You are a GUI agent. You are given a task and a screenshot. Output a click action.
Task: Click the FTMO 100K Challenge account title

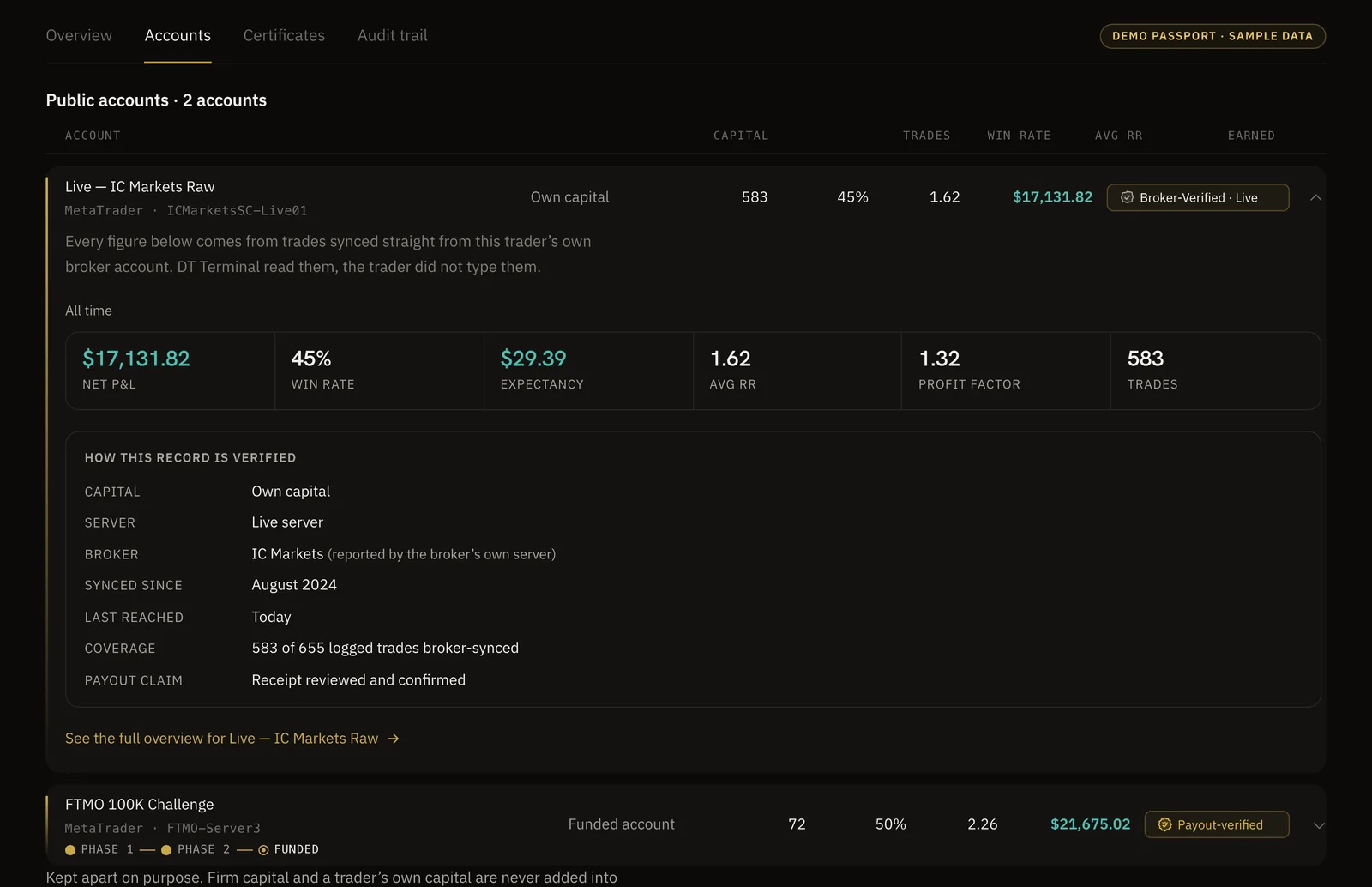click(140, 805)
